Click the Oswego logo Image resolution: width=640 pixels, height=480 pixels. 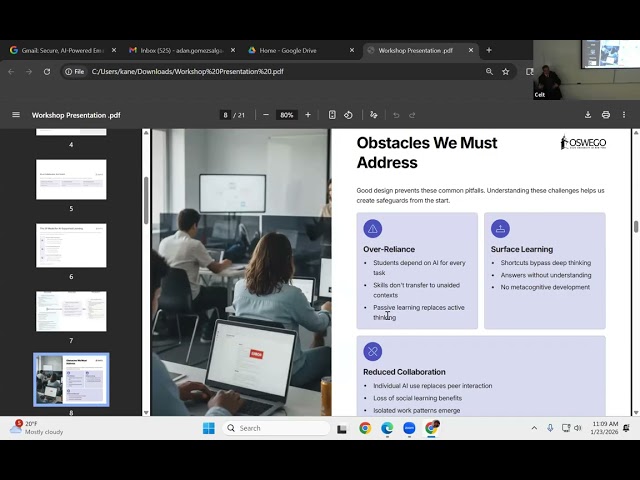click(583, 142)
